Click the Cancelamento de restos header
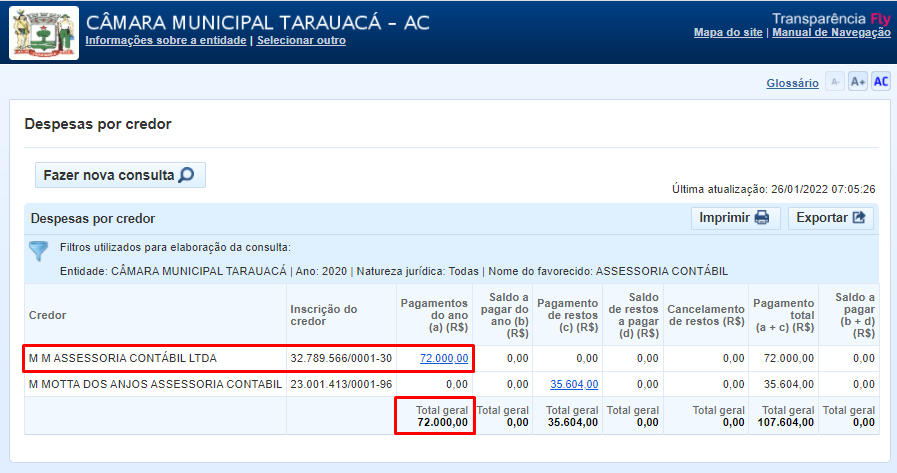The image size is (897, 473). tap(706, 315)
